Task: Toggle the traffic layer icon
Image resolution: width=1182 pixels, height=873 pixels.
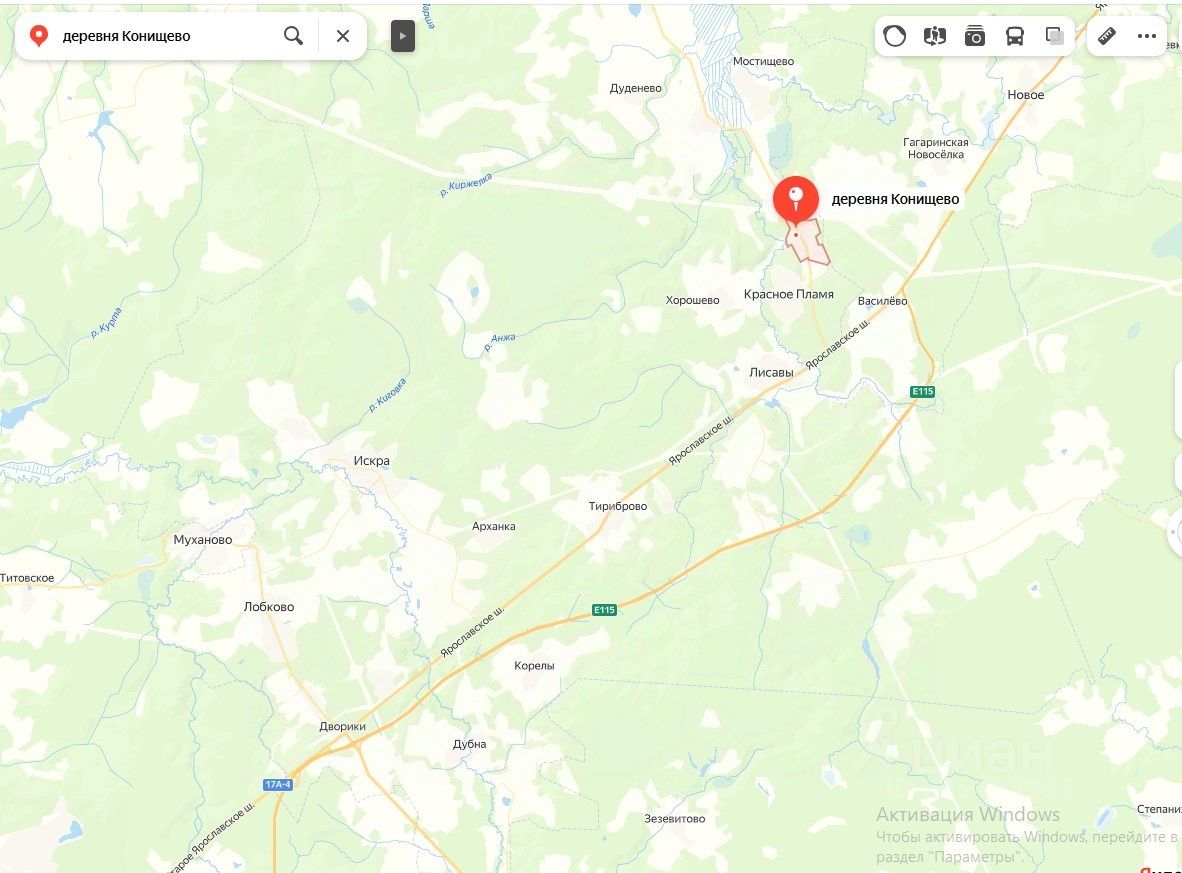Action: click(x=895, y=35)
